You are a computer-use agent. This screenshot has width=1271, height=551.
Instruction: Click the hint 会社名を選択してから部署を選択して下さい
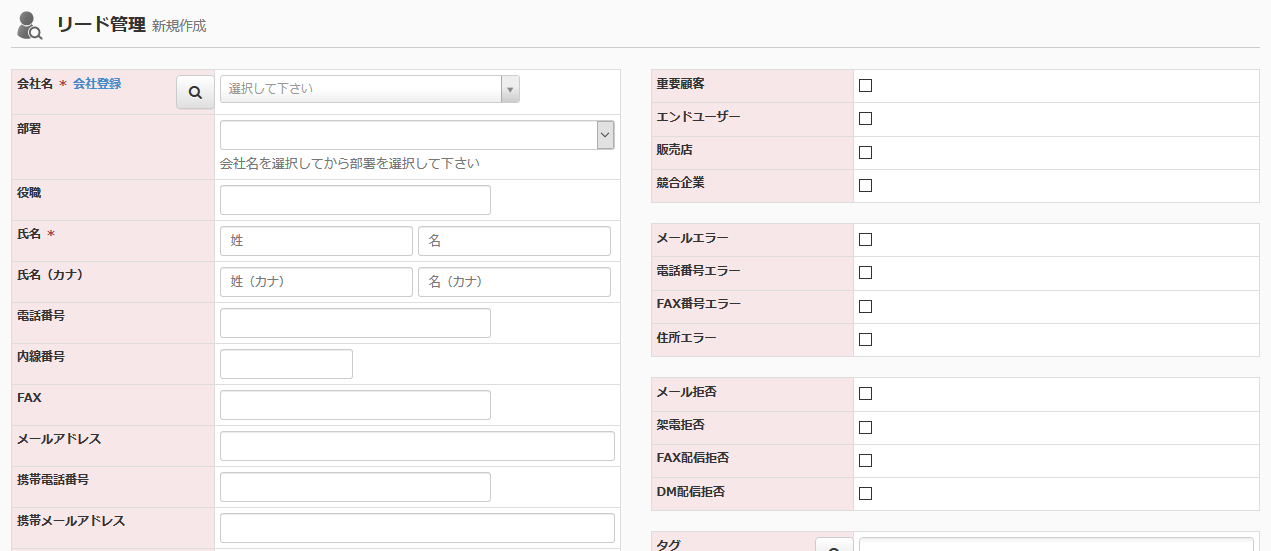(350, 164)
